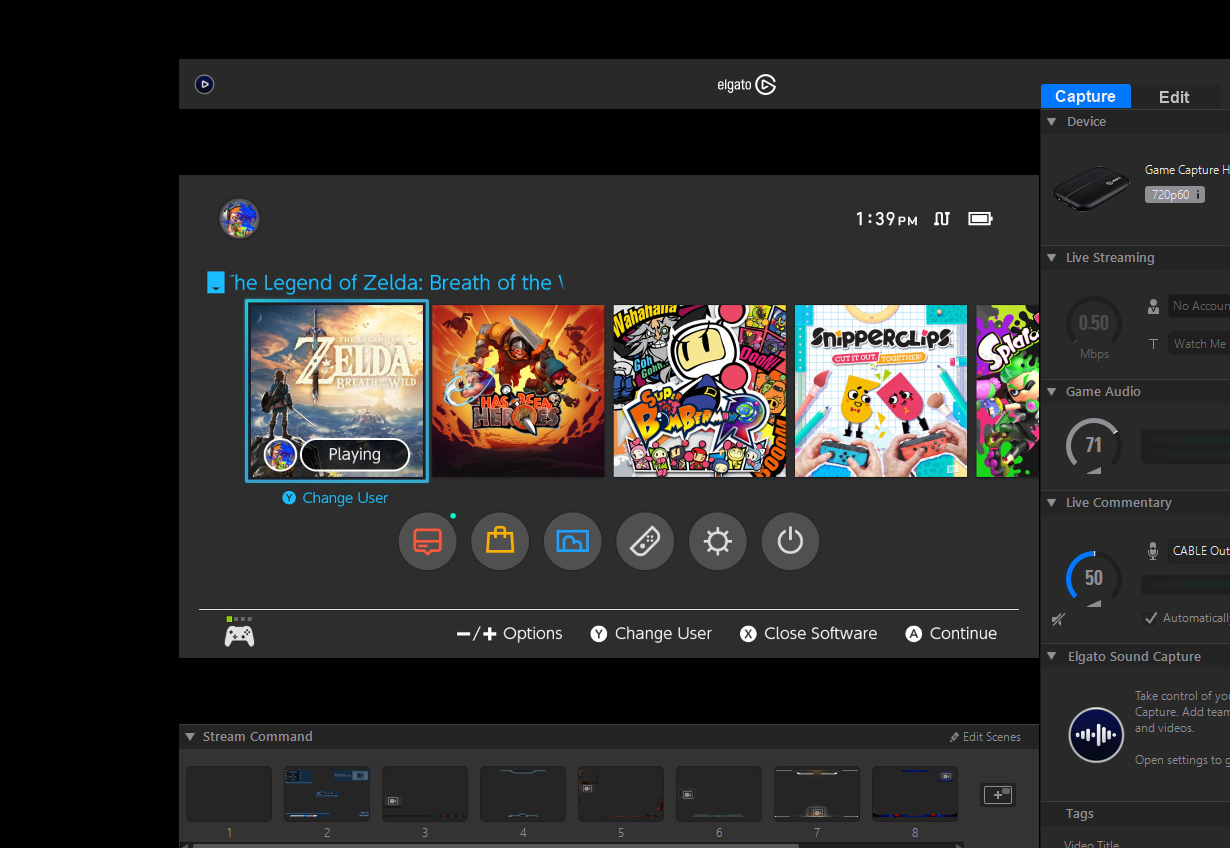Collapse the Device section

coord(1052,121)
